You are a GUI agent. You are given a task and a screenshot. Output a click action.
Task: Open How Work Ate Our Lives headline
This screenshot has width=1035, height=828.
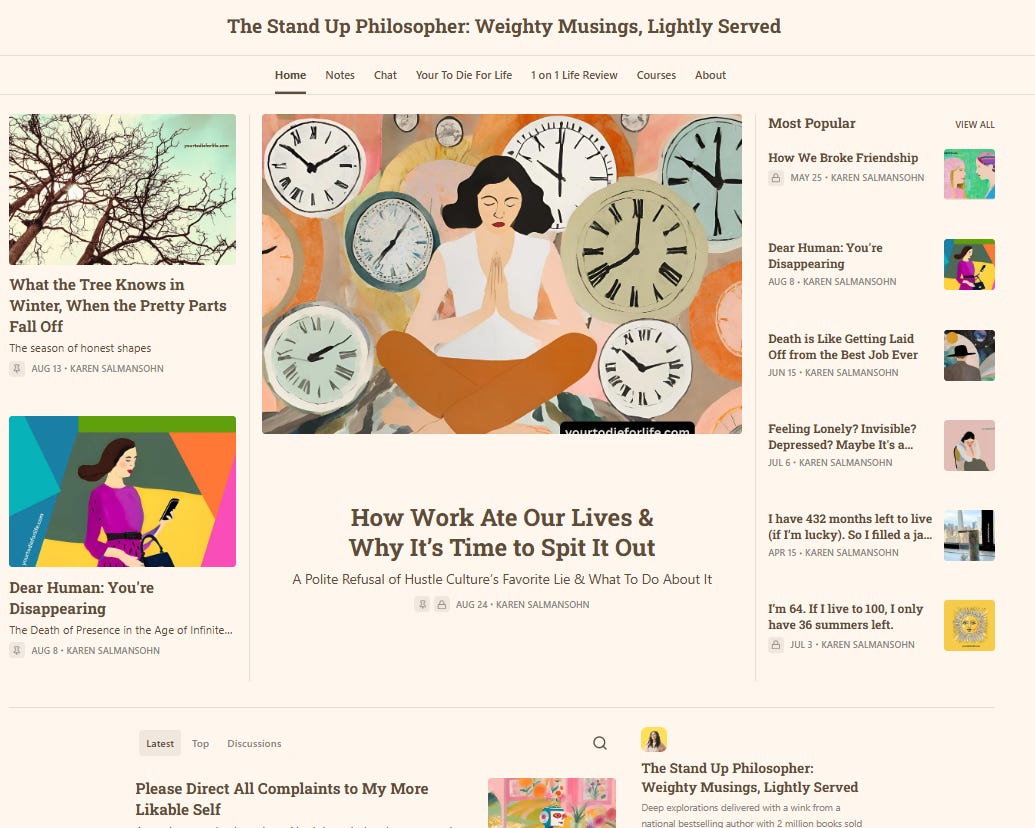point(502,533)
